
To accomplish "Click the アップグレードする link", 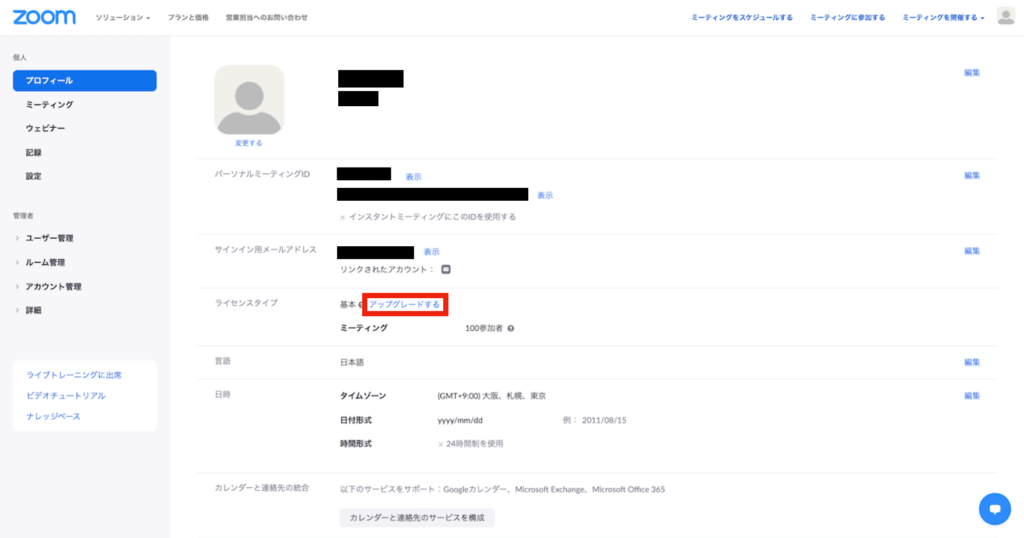I will coord(404,304).
